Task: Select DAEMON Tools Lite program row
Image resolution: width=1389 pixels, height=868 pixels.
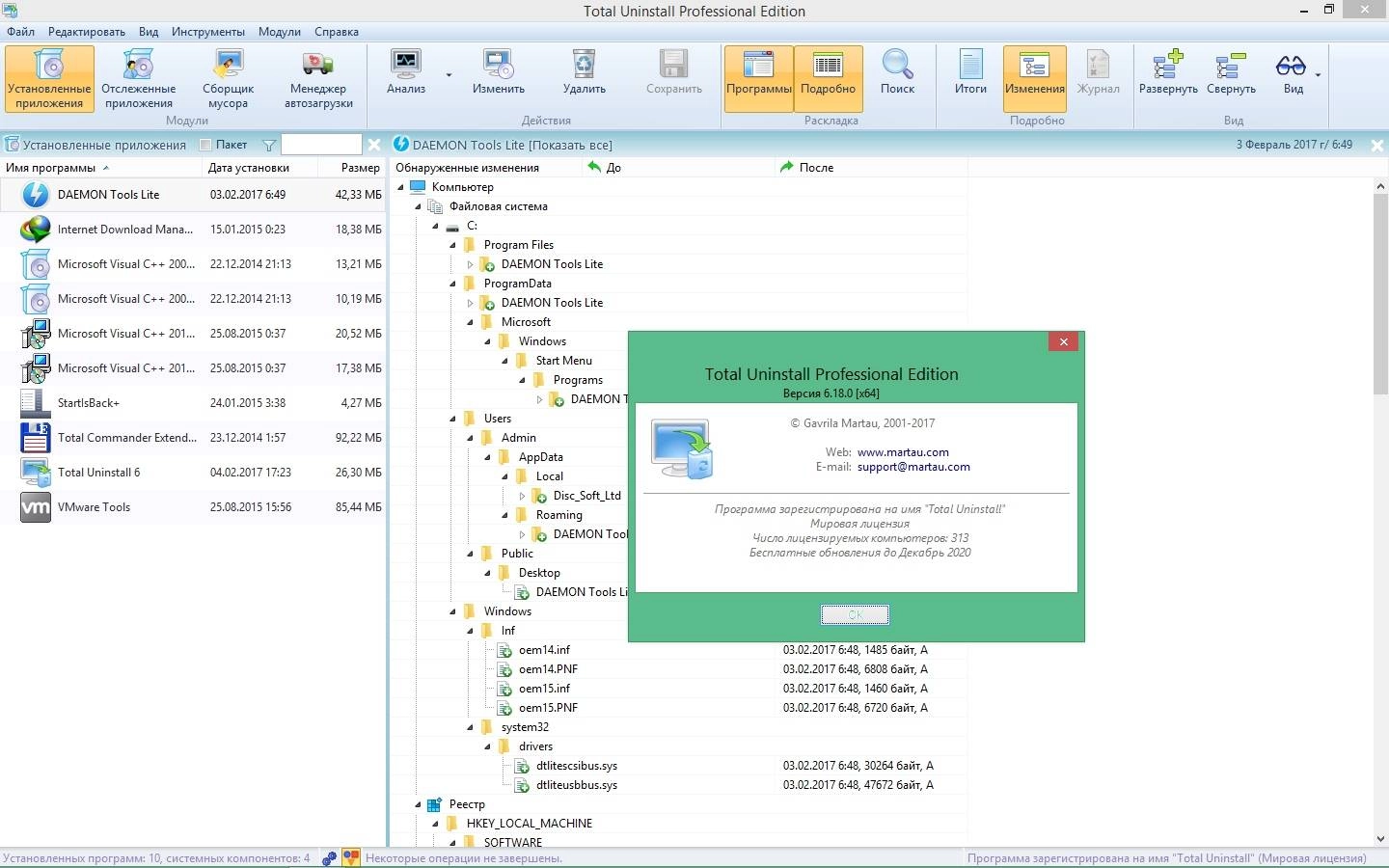Action: coord(193,195)
